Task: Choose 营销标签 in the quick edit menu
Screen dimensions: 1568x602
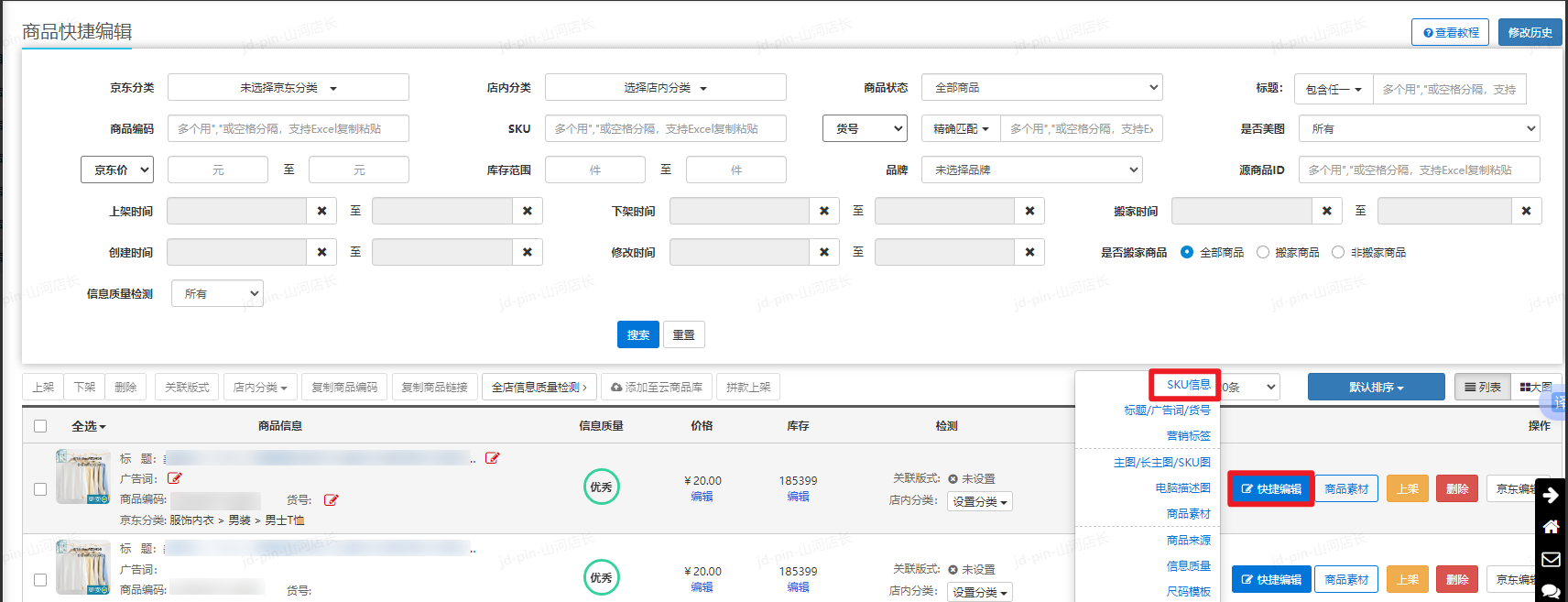Action: pyautogui.click(x=1188, y=436)
